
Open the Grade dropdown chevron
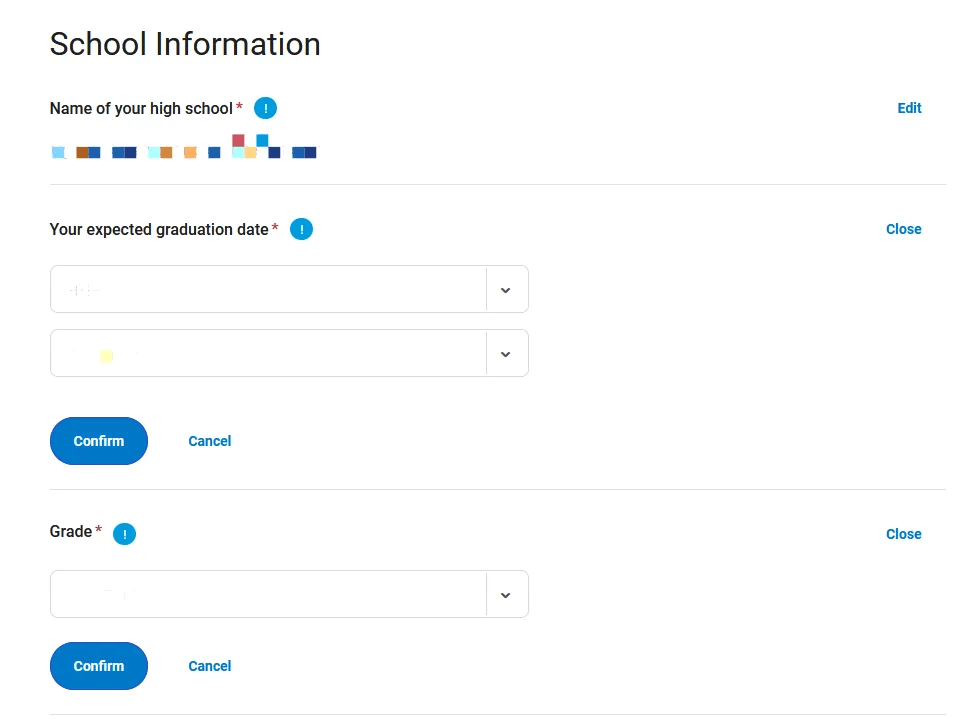pos(506,595)
